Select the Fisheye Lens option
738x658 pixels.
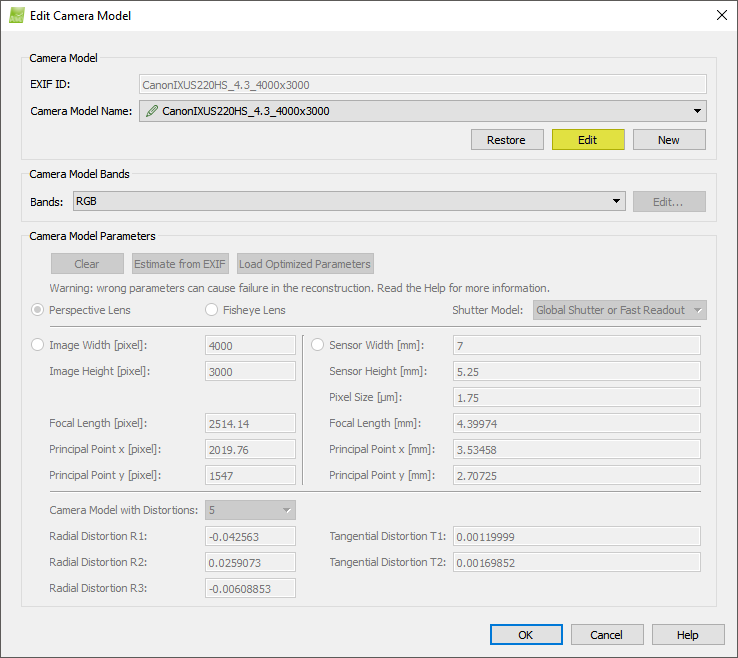click(211, 310)
